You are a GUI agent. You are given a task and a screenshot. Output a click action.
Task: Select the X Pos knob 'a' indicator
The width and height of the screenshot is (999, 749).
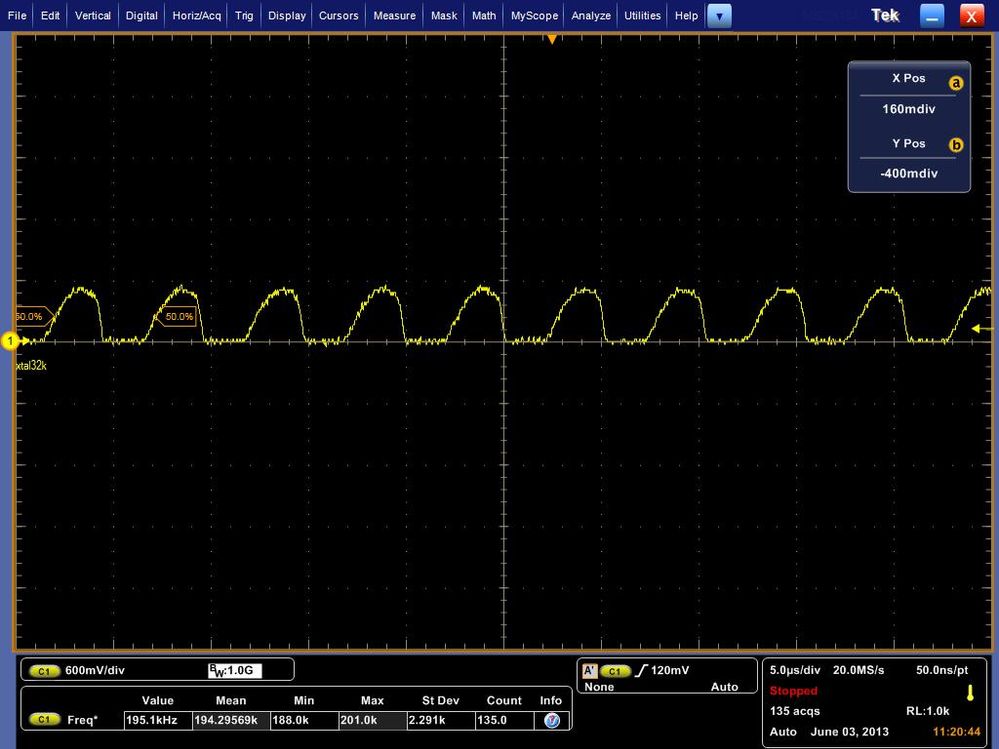point(956,83)
